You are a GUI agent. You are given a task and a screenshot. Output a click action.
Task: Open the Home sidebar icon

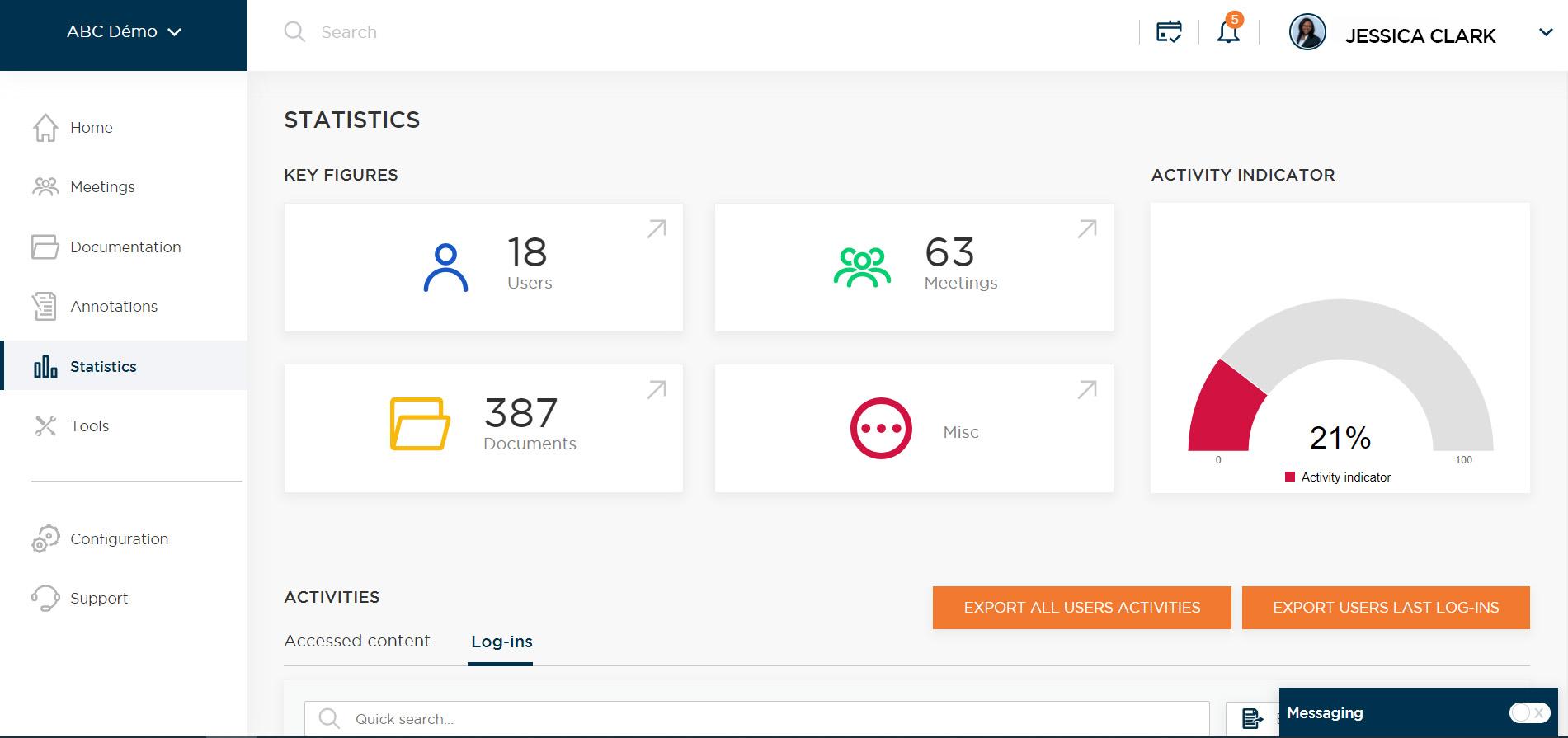tap(45, 127)
